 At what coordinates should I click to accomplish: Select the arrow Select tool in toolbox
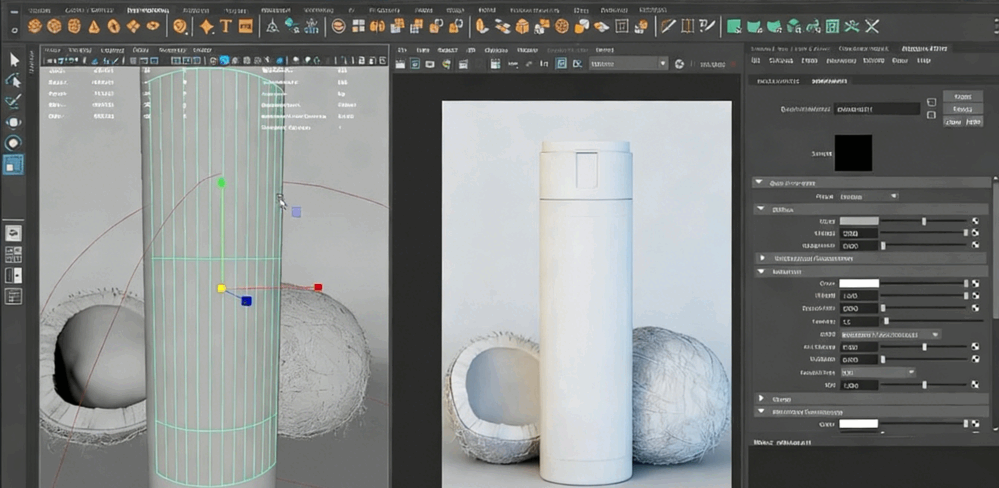pyautogui.click(x=14, y=60)
